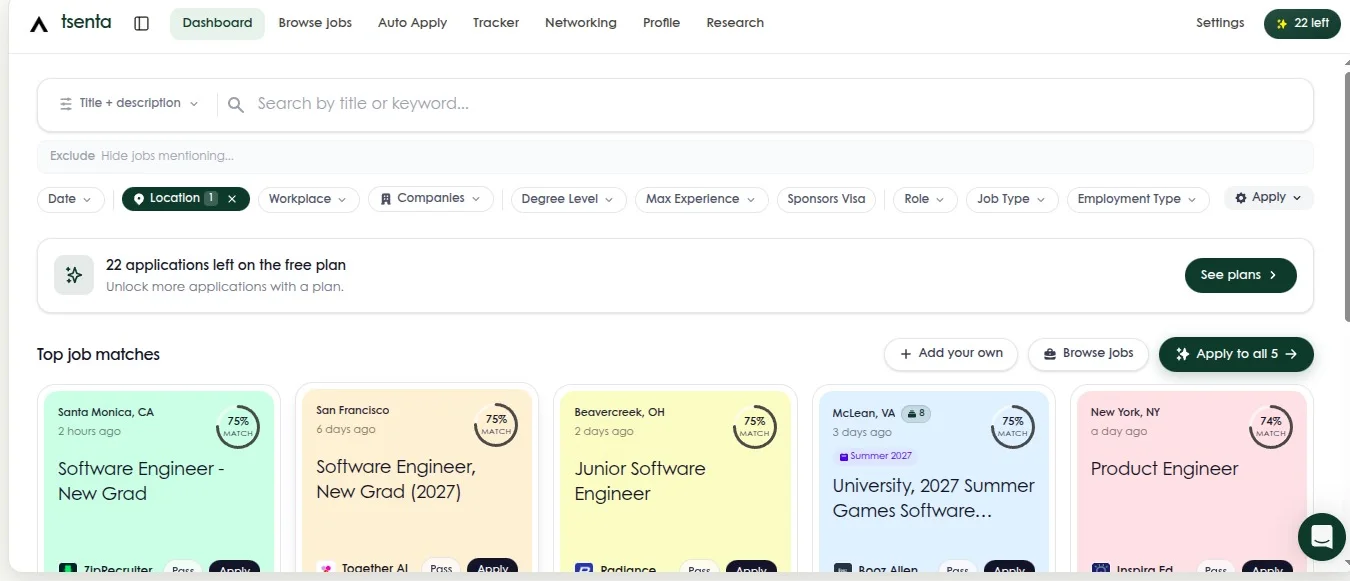
Task: Click the Booz Allen company logo
Action: (x=843, y=570)
